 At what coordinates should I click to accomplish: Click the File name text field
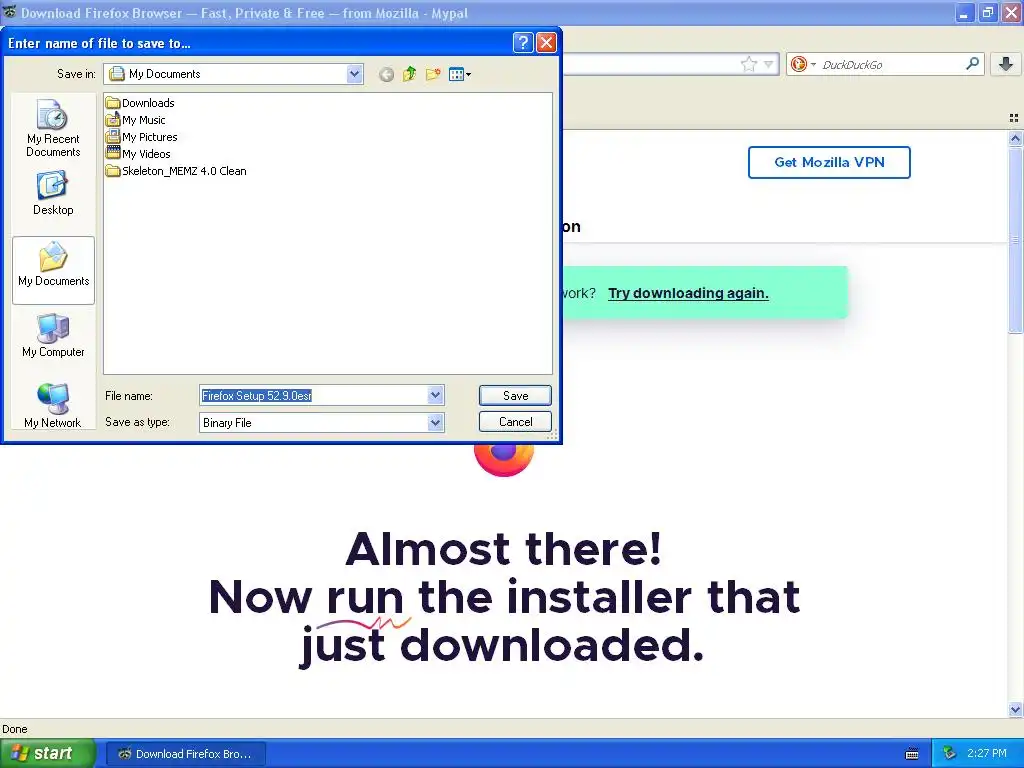click(313, 395)
